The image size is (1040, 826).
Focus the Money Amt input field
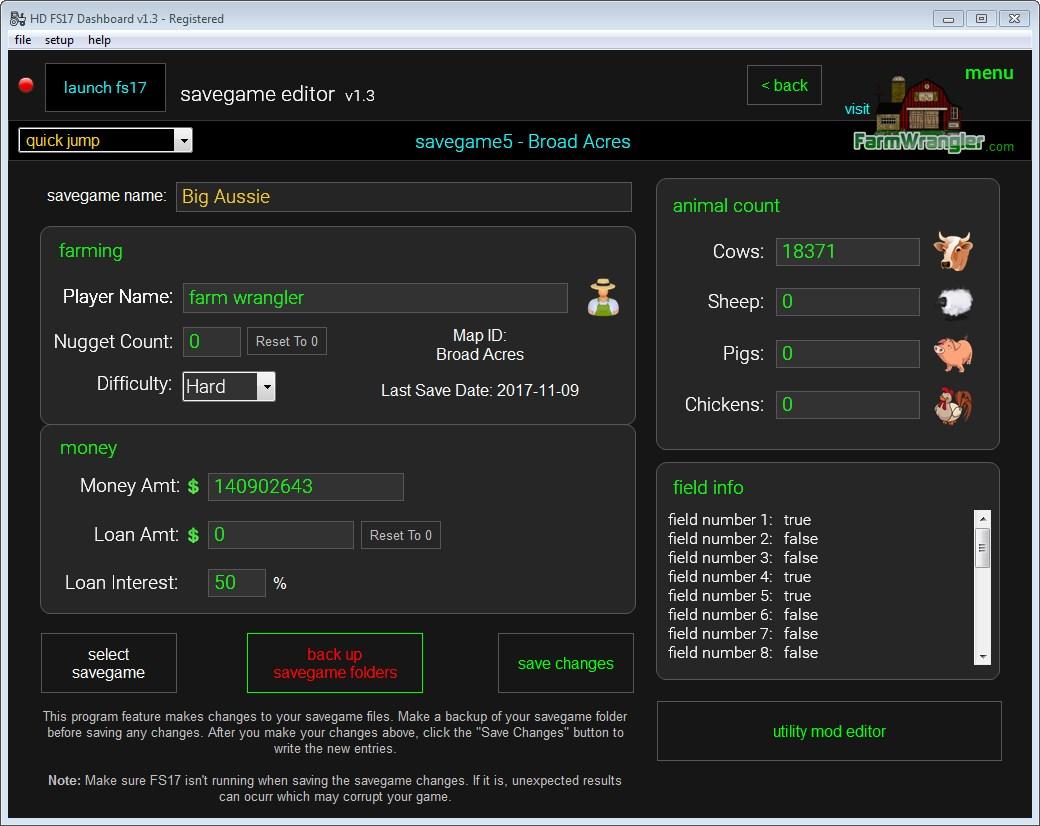pos(305,487)
